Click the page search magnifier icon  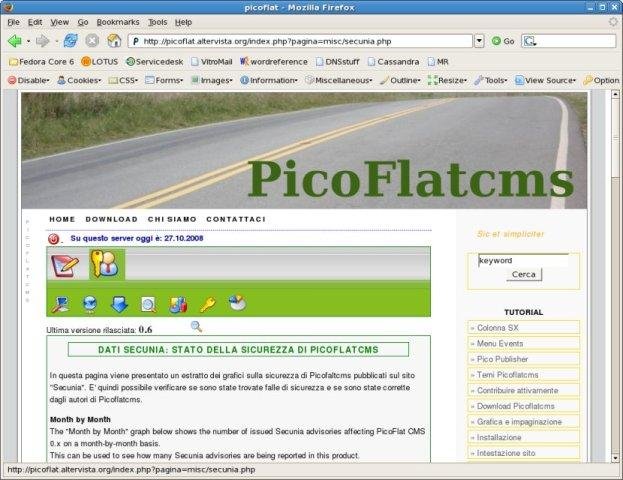click(149, 305)
